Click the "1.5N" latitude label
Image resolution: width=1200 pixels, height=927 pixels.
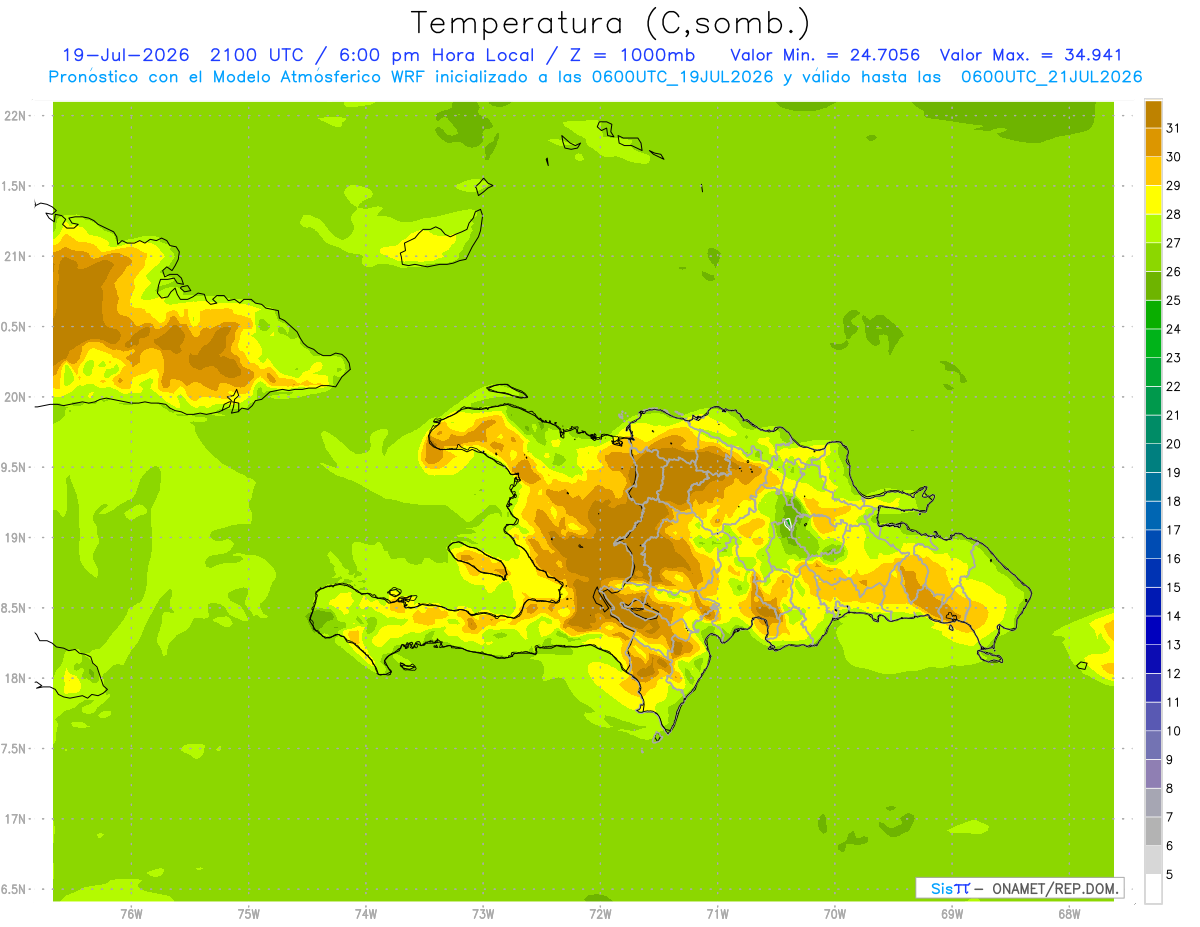[15, 186]
